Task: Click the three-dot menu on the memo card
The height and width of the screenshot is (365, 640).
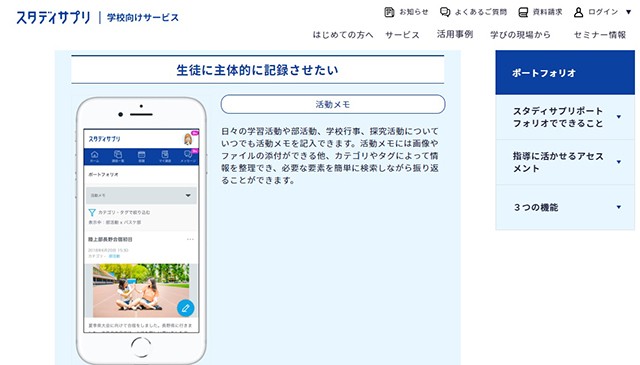Action: point(190,239)
